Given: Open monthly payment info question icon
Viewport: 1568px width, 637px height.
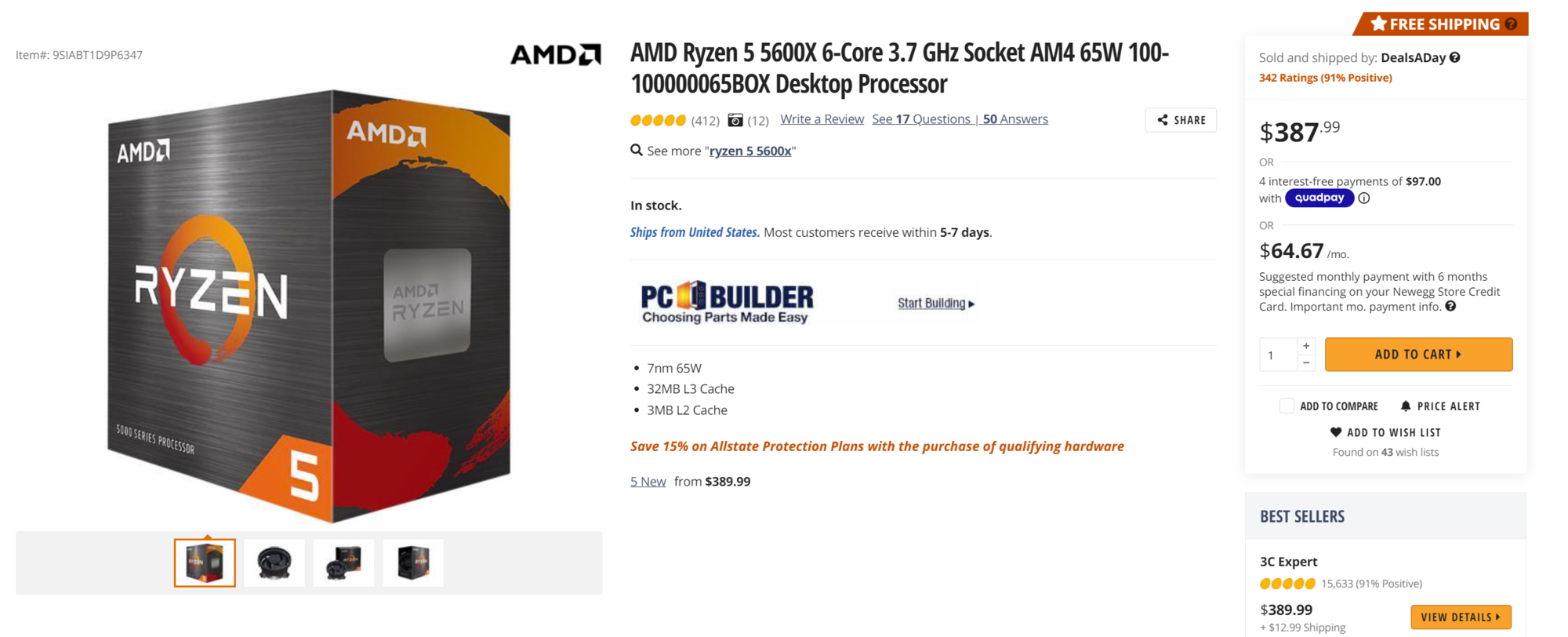Looking at the screenshot, I should point(1450,307).
